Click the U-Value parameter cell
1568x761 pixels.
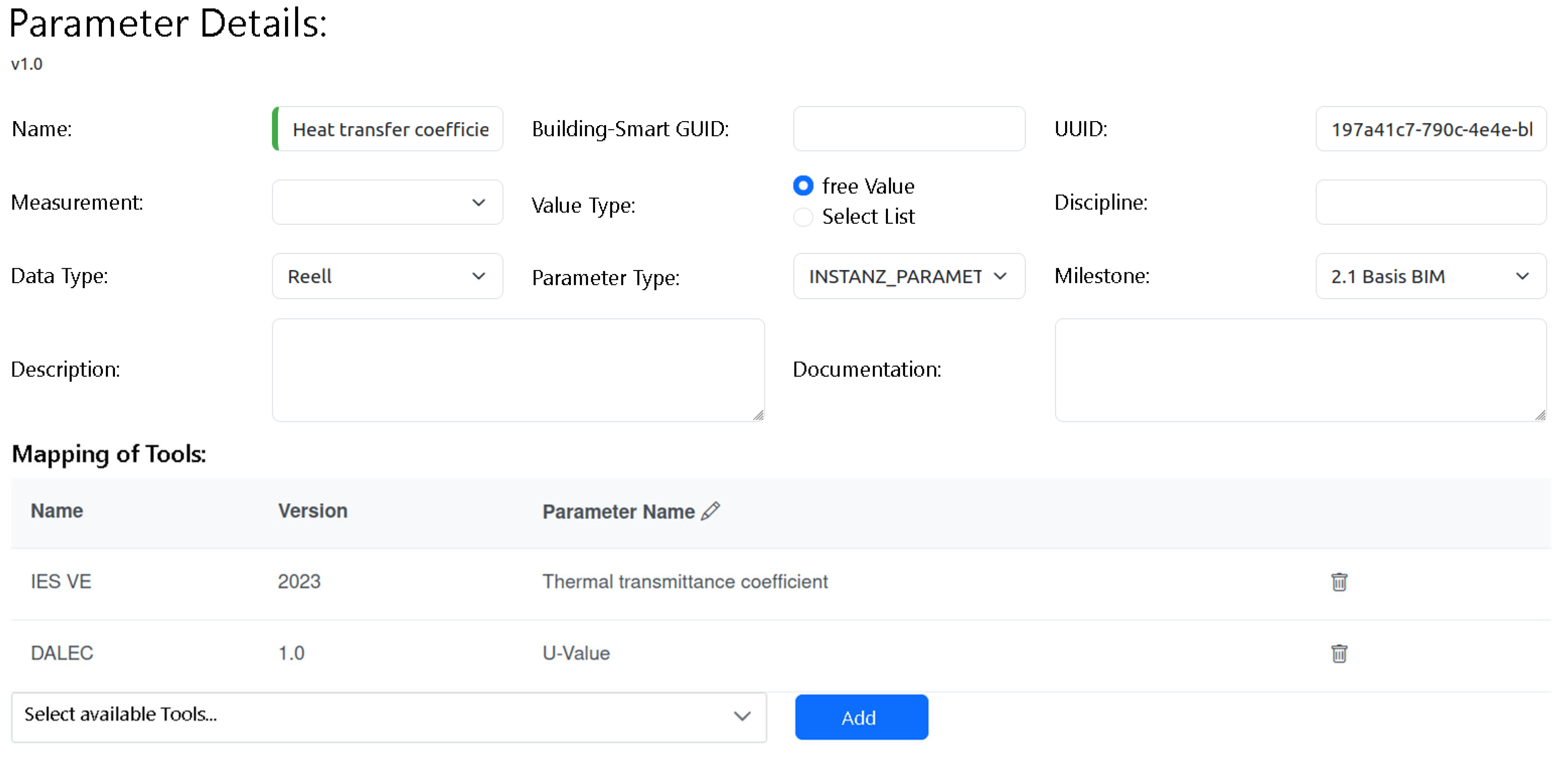(576, 653)
